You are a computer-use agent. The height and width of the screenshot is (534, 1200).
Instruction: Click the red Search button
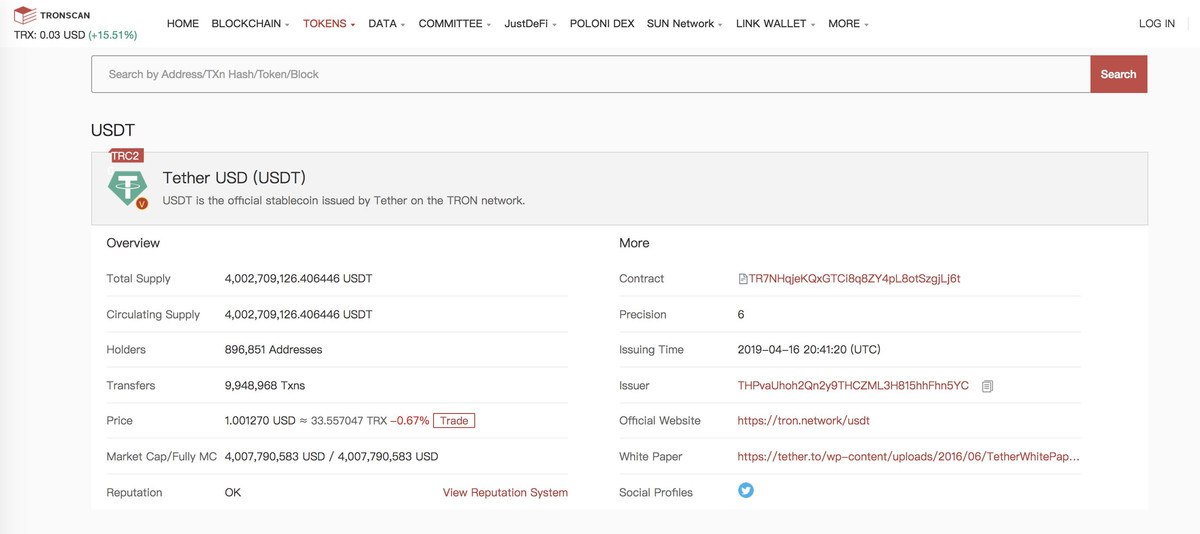[1119, 74]
